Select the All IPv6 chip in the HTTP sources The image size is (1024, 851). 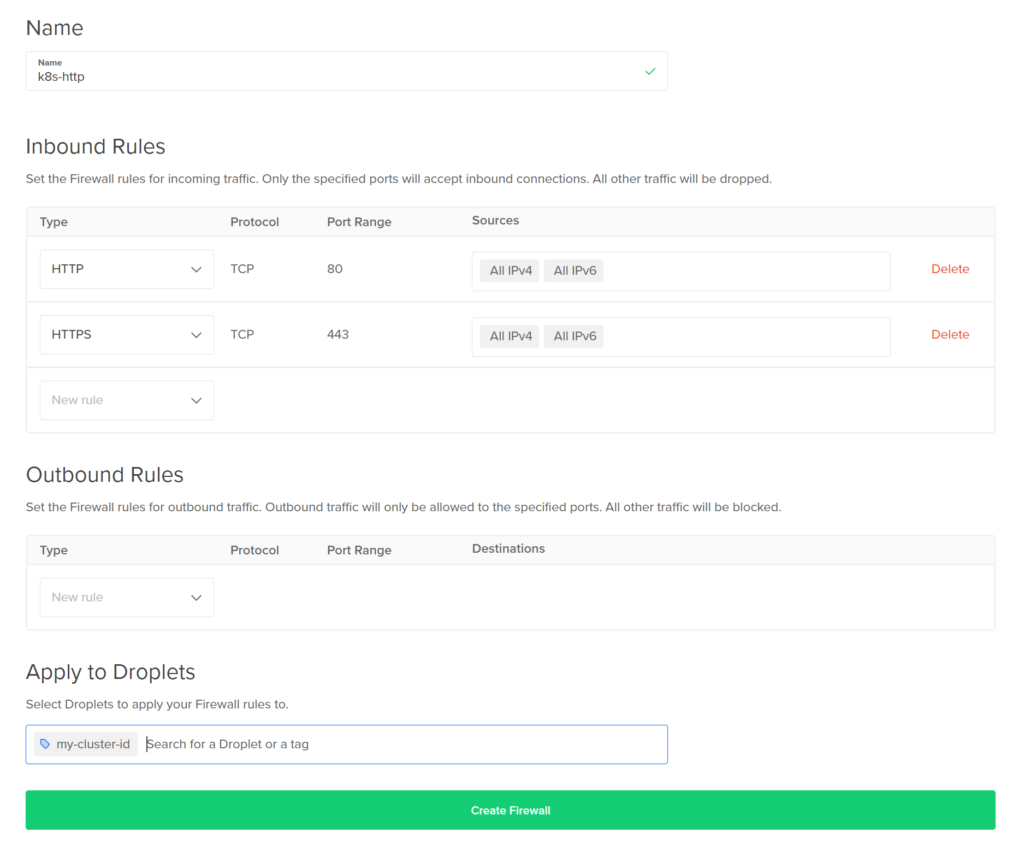573,269
